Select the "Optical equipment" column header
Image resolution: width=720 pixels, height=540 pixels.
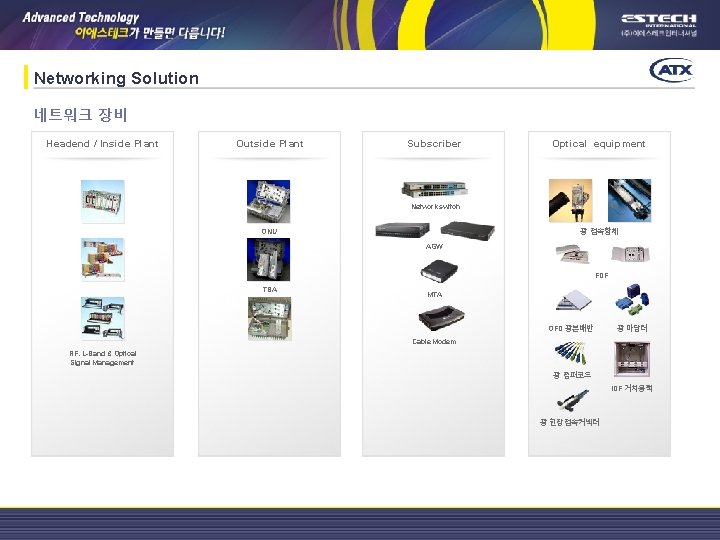click(599, 144)
